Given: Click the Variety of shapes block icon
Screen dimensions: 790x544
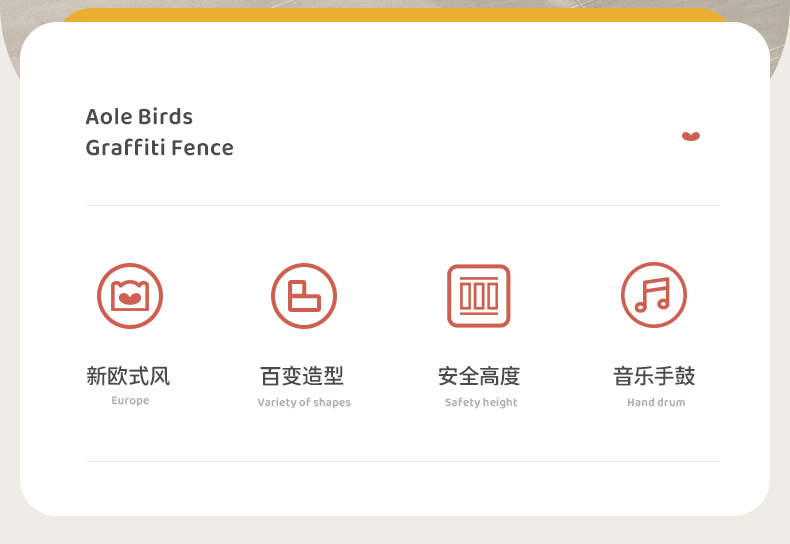Looking at the screenshot, I should click(x=304, y=296).
